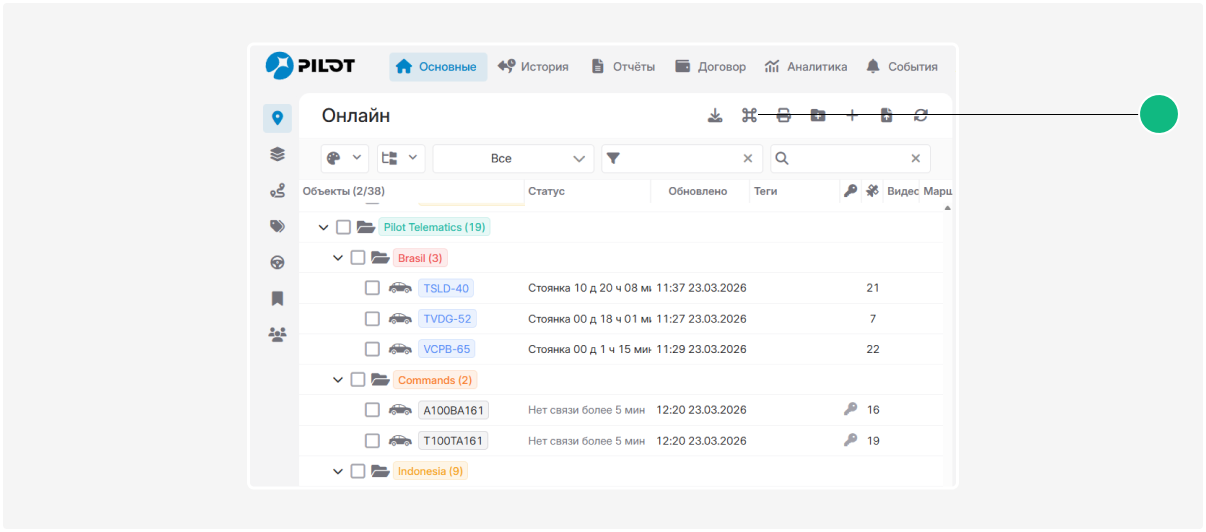This screenshot has width=1206, height=532.
Task: Open the Аналитика tab
Action: point(806,67)
